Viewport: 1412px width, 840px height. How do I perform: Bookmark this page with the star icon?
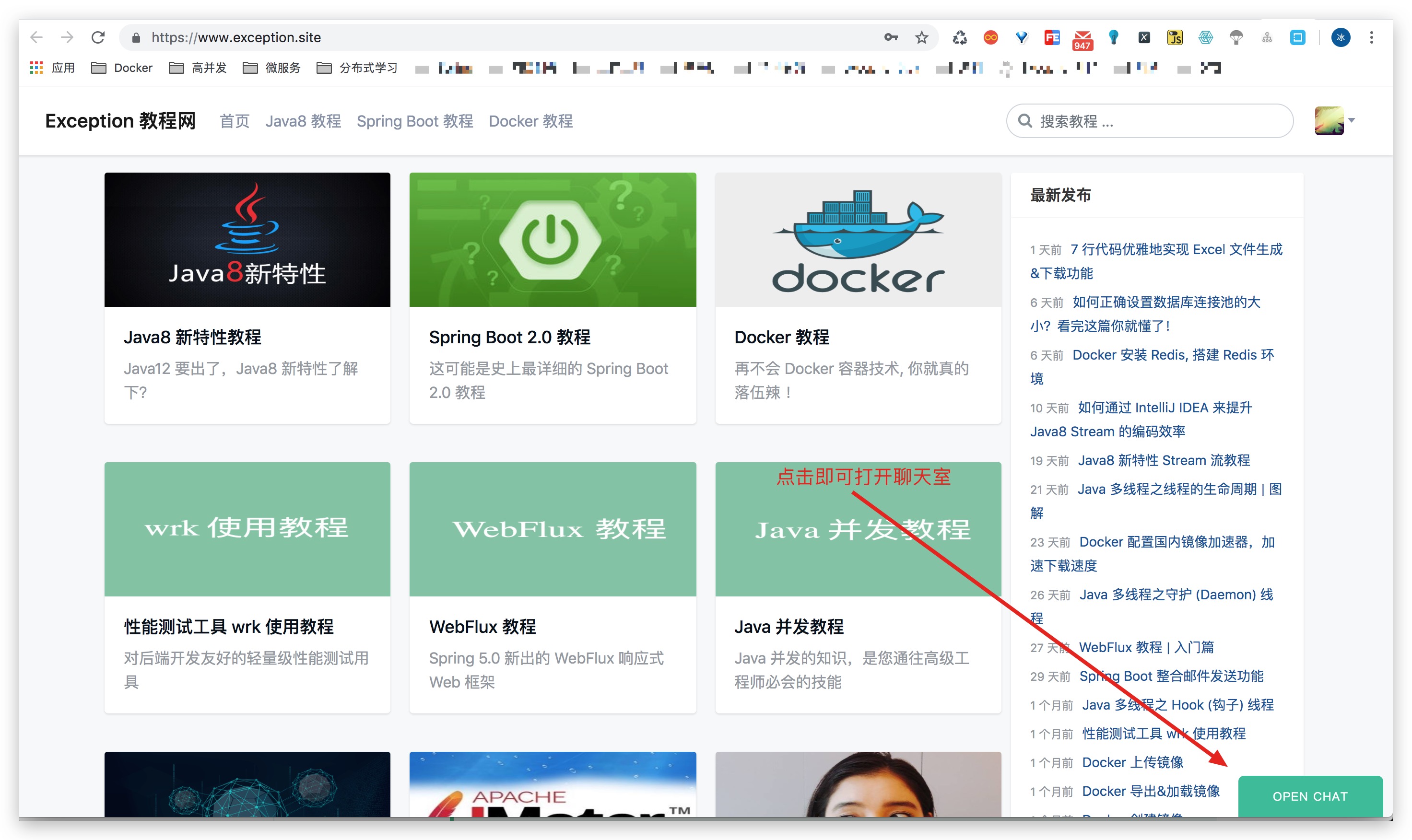921,37
